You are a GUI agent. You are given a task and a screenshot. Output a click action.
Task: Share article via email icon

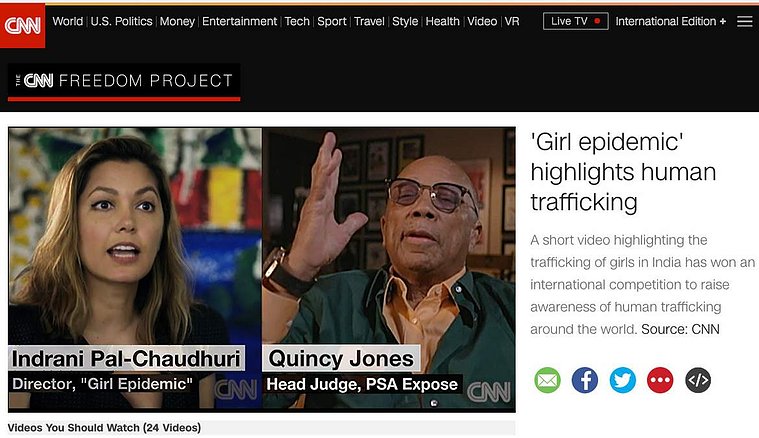point(547,380)
